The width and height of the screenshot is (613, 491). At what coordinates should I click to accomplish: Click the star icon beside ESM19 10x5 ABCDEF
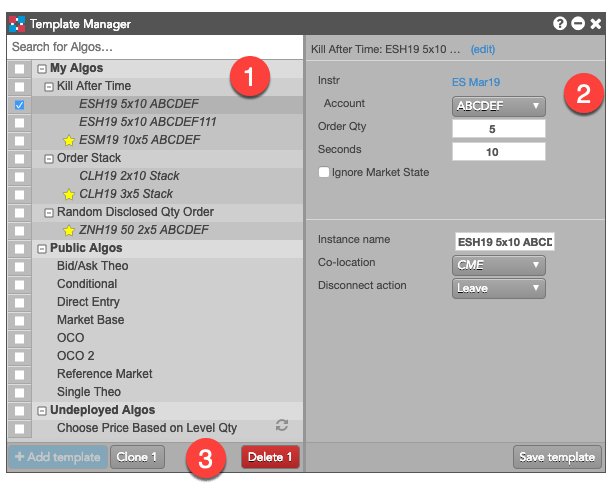pos(69,140)
